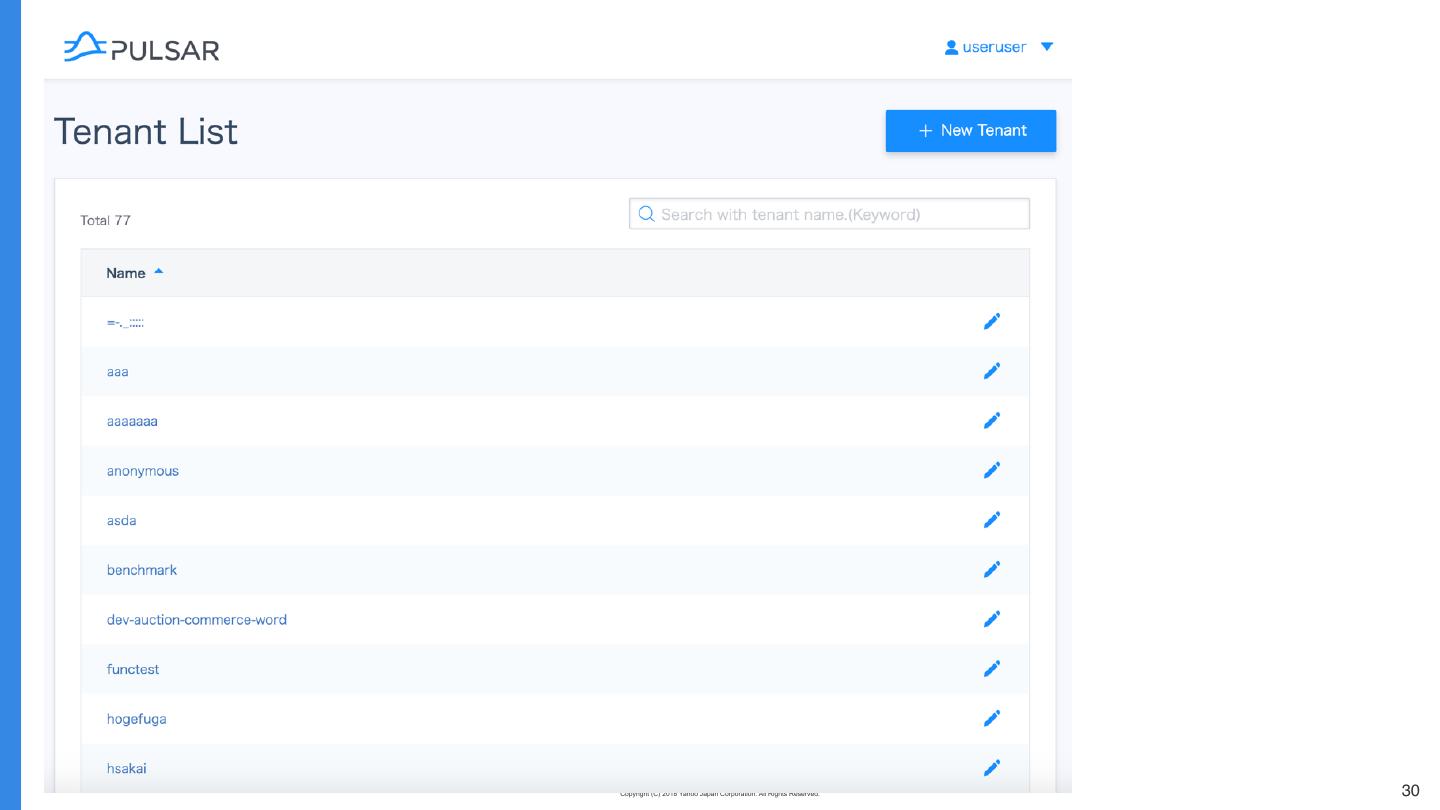
Task: Open the hogefuga tenant link
Action: [x=137, y=719]
